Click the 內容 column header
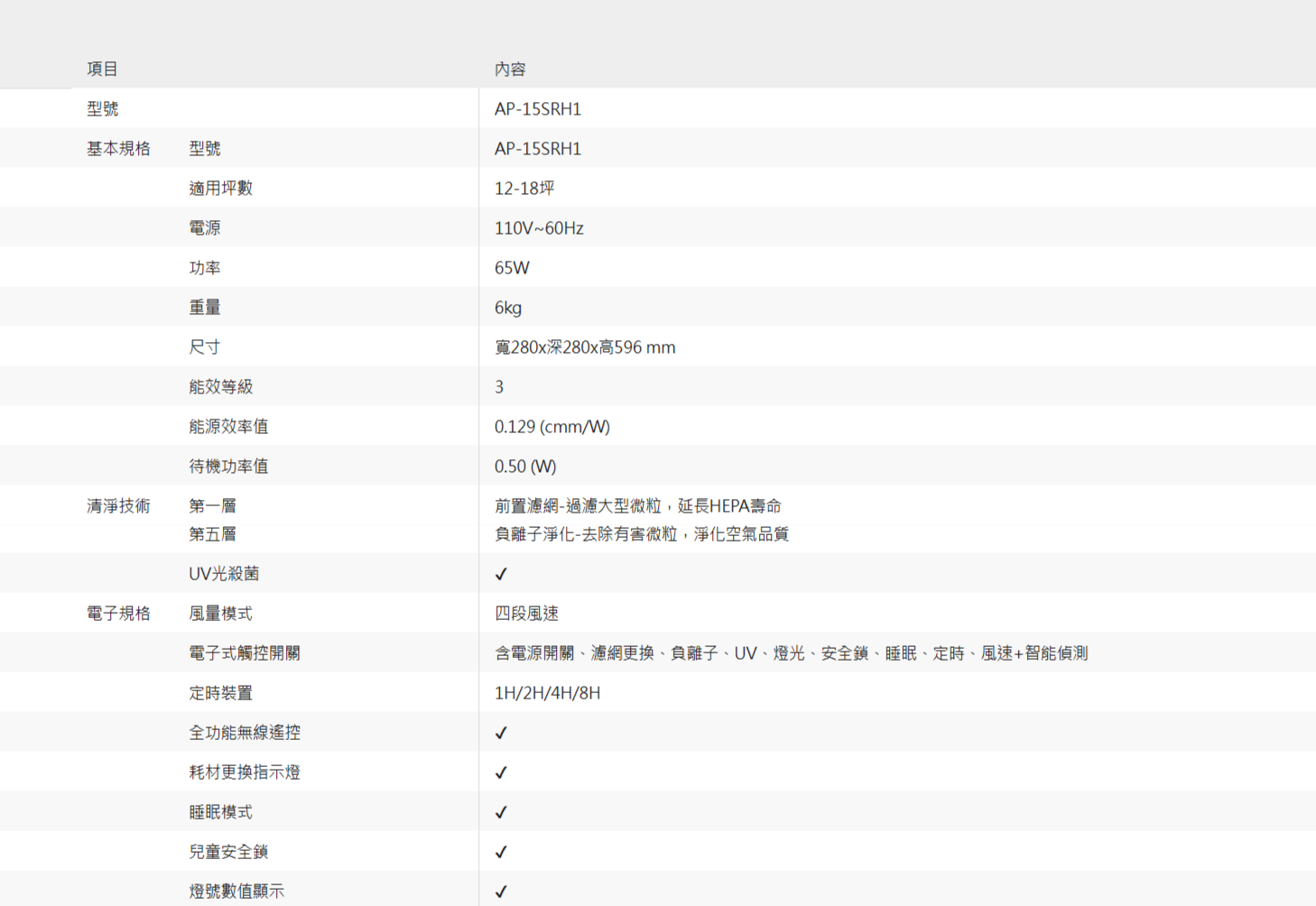This screenshot has height=906, width=1316. 510,69
